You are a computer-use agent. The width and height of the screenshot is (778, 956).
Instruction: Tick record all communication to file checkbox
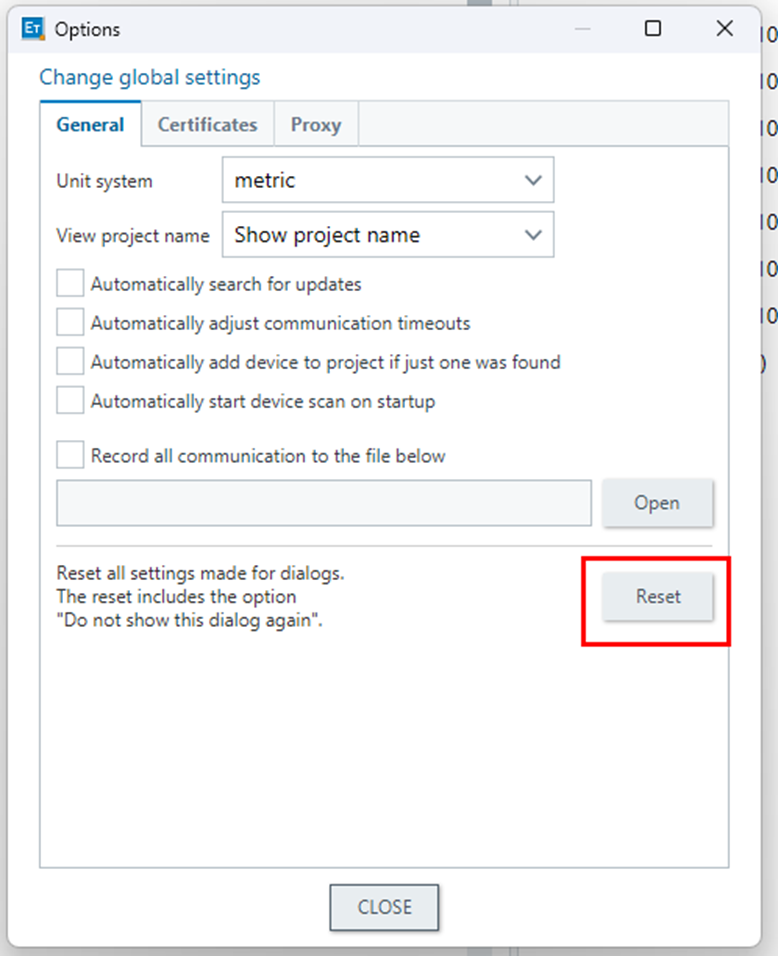click(70, 455)
